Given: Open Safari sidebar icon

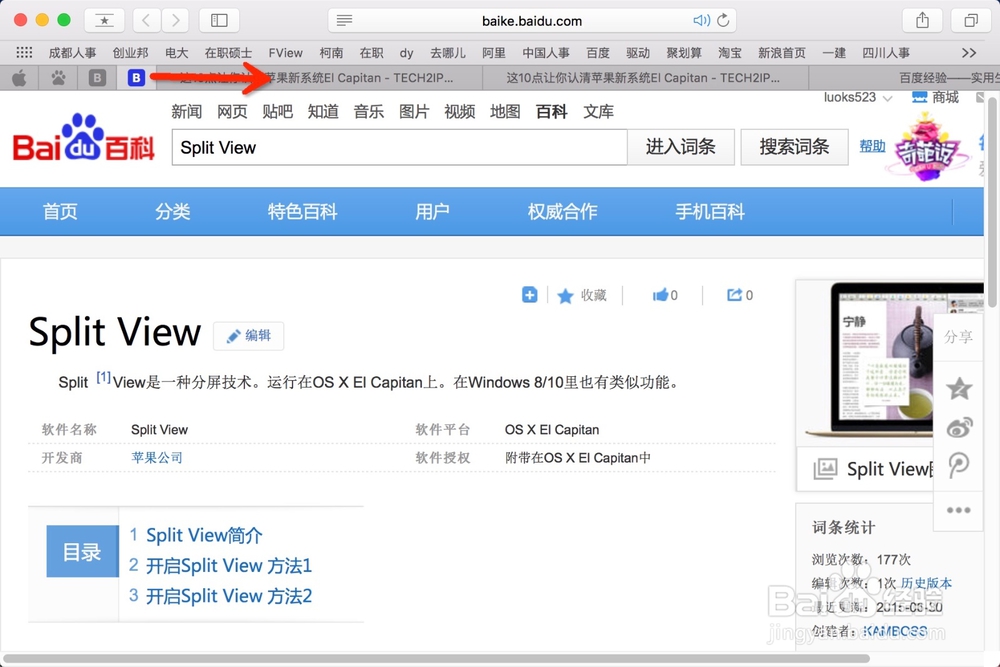Looking at the screenshot, I should 218,19.
